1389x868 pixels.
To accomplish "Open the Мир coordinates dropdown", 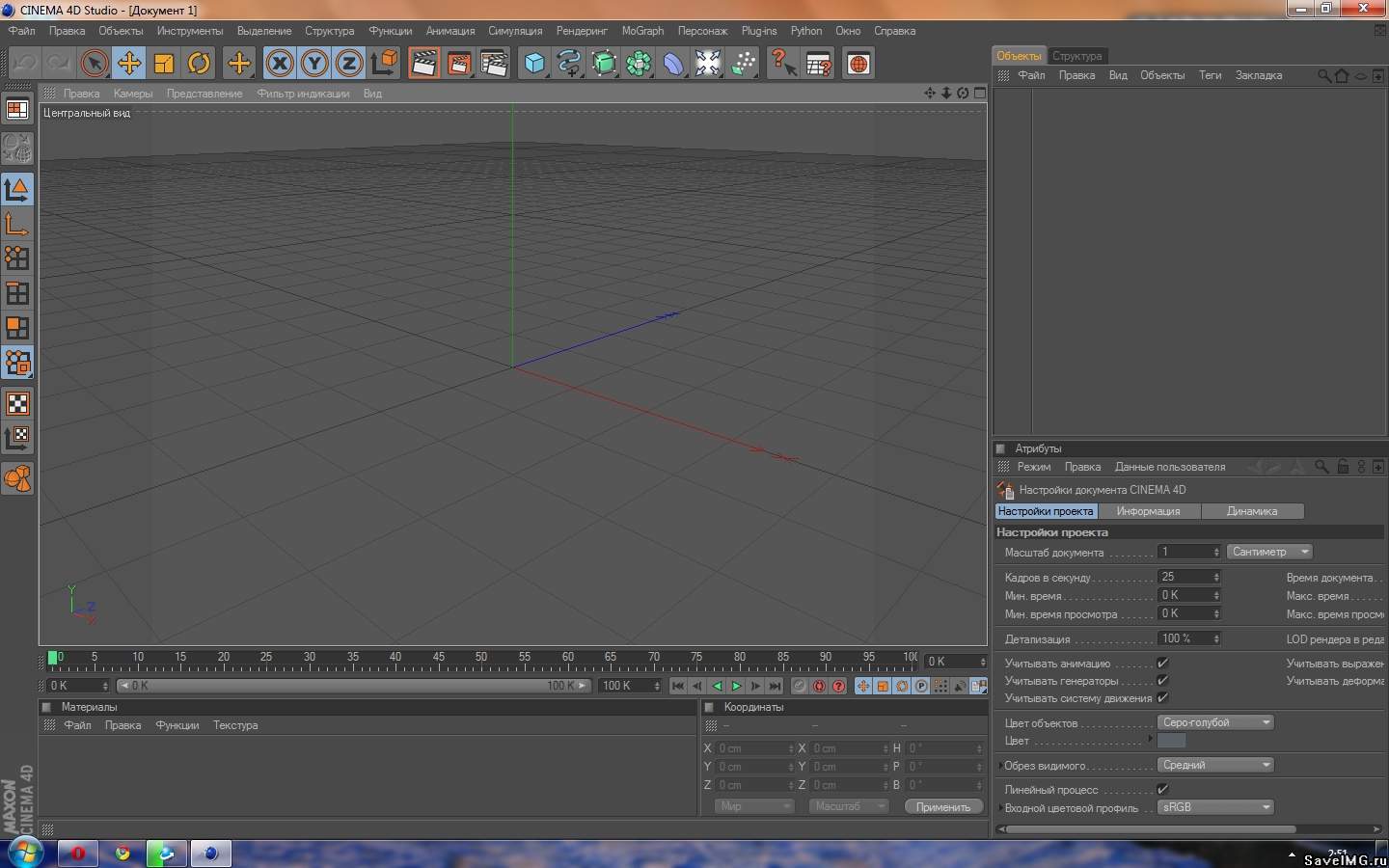I will click(754, 806).
